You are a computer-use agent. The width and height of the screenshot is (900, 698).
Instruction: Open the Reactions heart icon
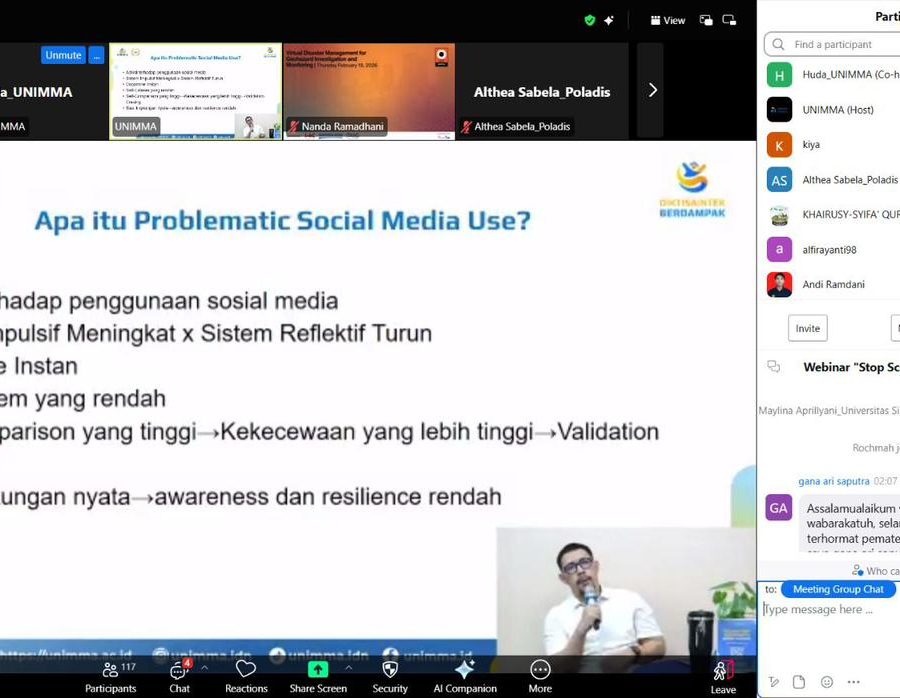246,675
